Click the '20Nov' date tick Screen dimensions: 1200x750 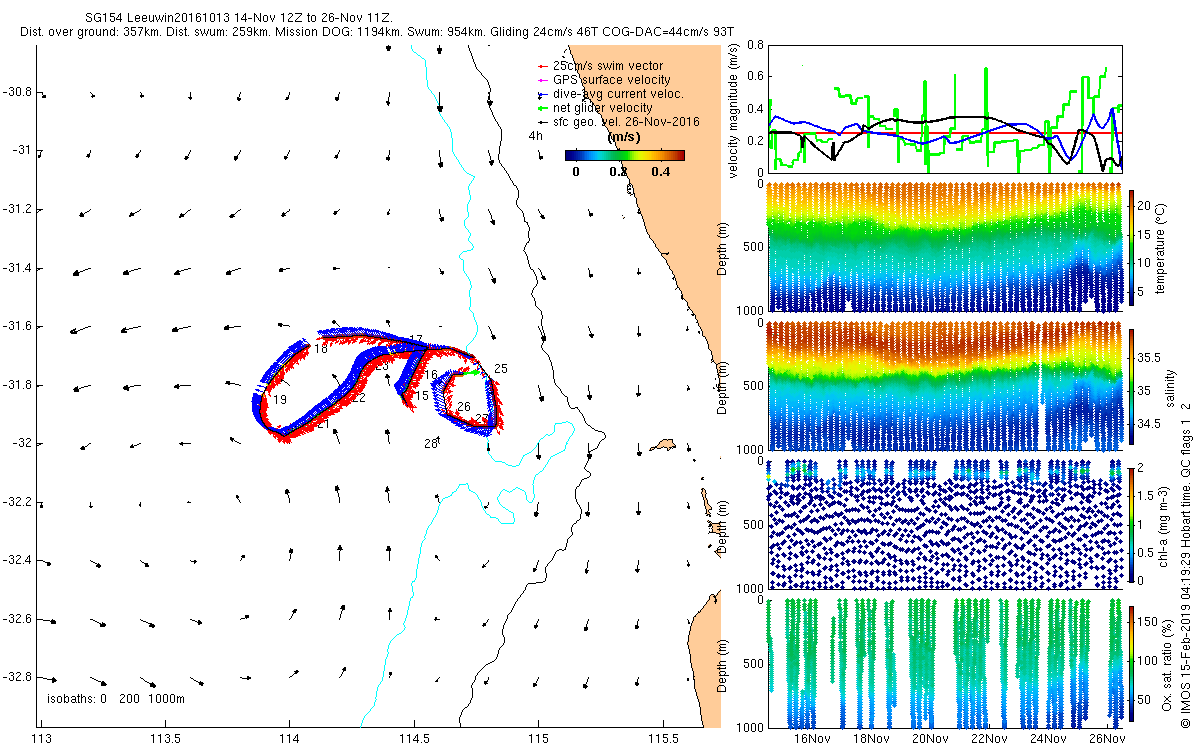pyautogui.click(x=929, y=739)
